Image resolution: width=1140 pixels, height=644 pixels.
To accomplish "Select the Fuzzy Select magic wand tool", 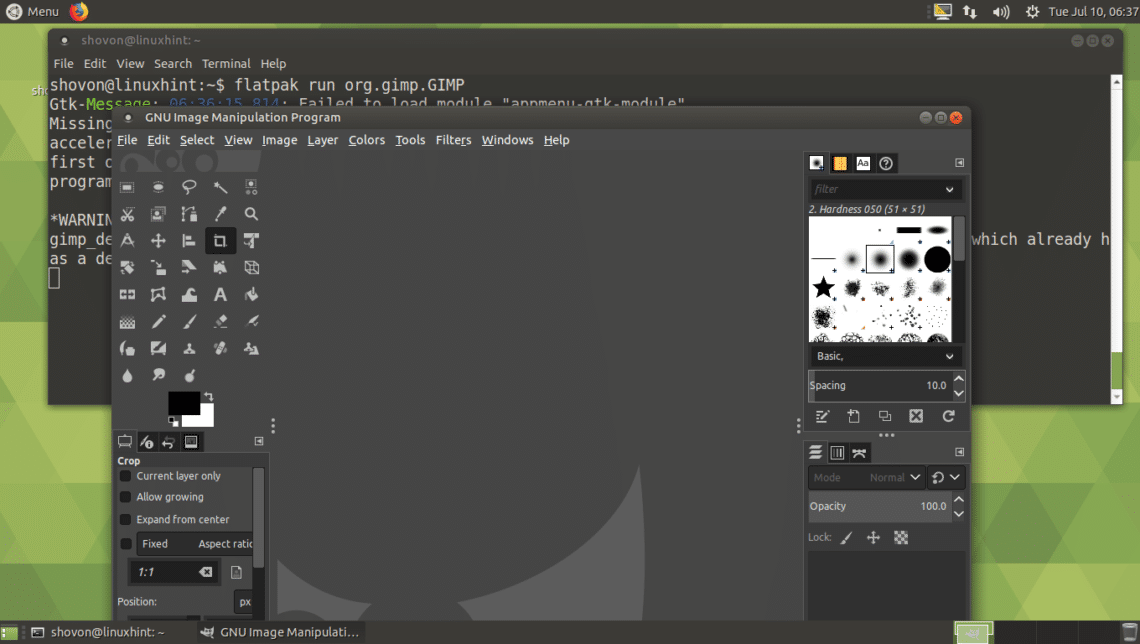I will click(220, 187).
